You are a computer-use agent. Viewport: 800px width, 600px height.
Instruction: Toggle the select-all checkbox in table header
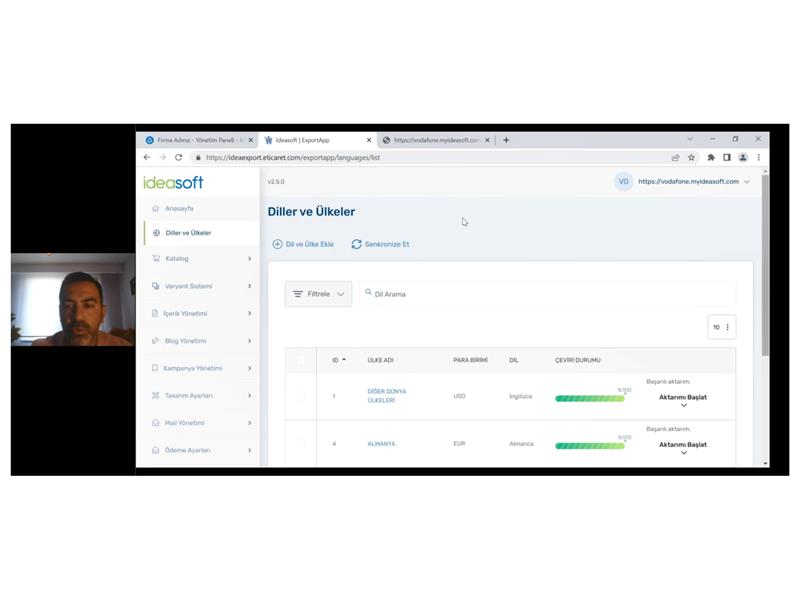click(300, 360)
